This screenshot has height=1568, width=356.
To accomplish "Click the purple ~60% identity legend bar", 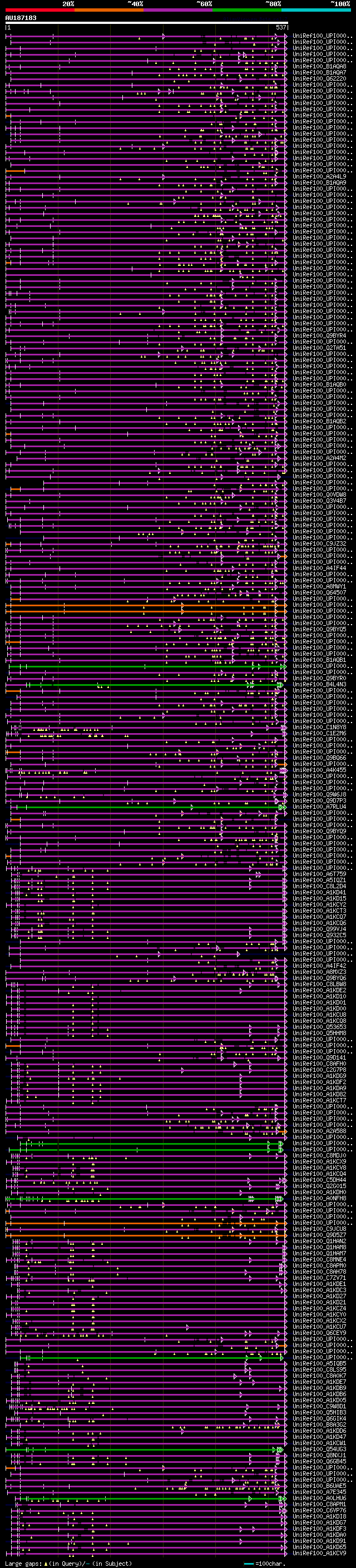I will point(179,10).
